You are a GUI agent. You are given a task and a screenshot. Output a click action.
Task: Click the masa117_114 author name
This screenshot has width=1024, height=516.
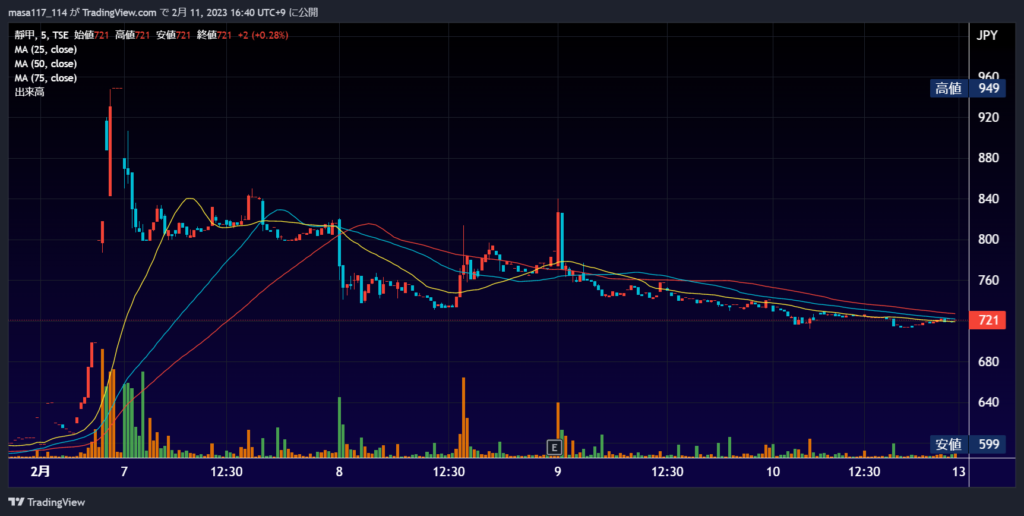pos(37,12)
